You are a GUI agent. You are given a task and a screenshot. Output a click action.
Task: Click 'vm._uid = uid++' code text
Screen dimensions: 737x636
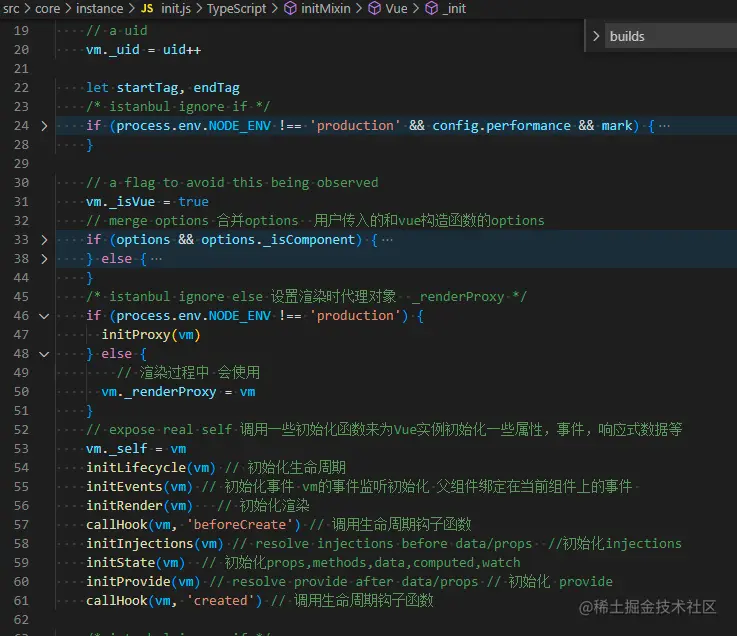143,50
